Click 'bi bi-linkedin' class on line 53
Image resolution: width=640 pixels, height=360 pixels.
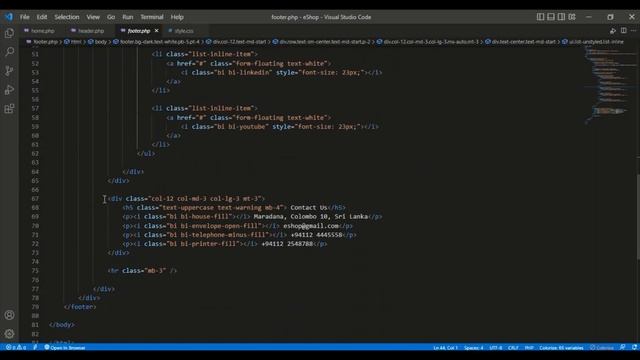(244, 73)
